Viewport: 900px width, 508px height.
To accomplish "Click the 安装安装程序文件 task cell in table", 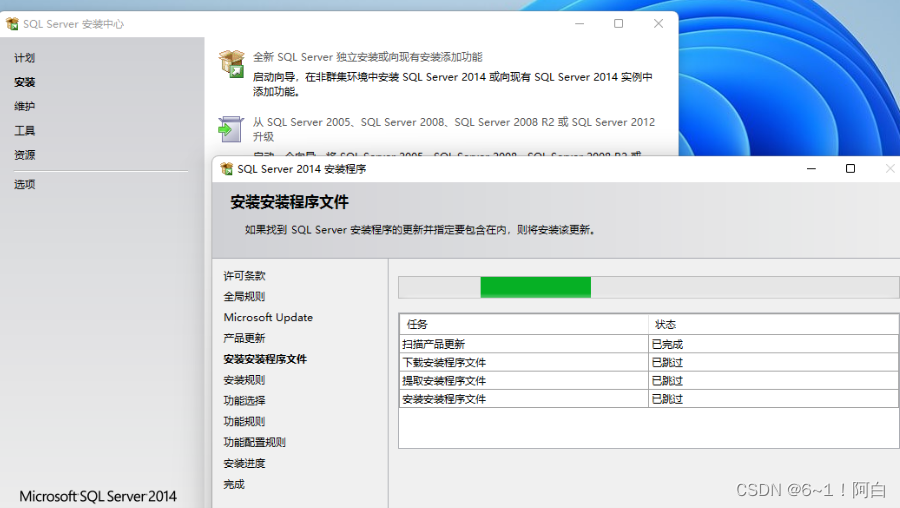I will (x=524, y=399).
